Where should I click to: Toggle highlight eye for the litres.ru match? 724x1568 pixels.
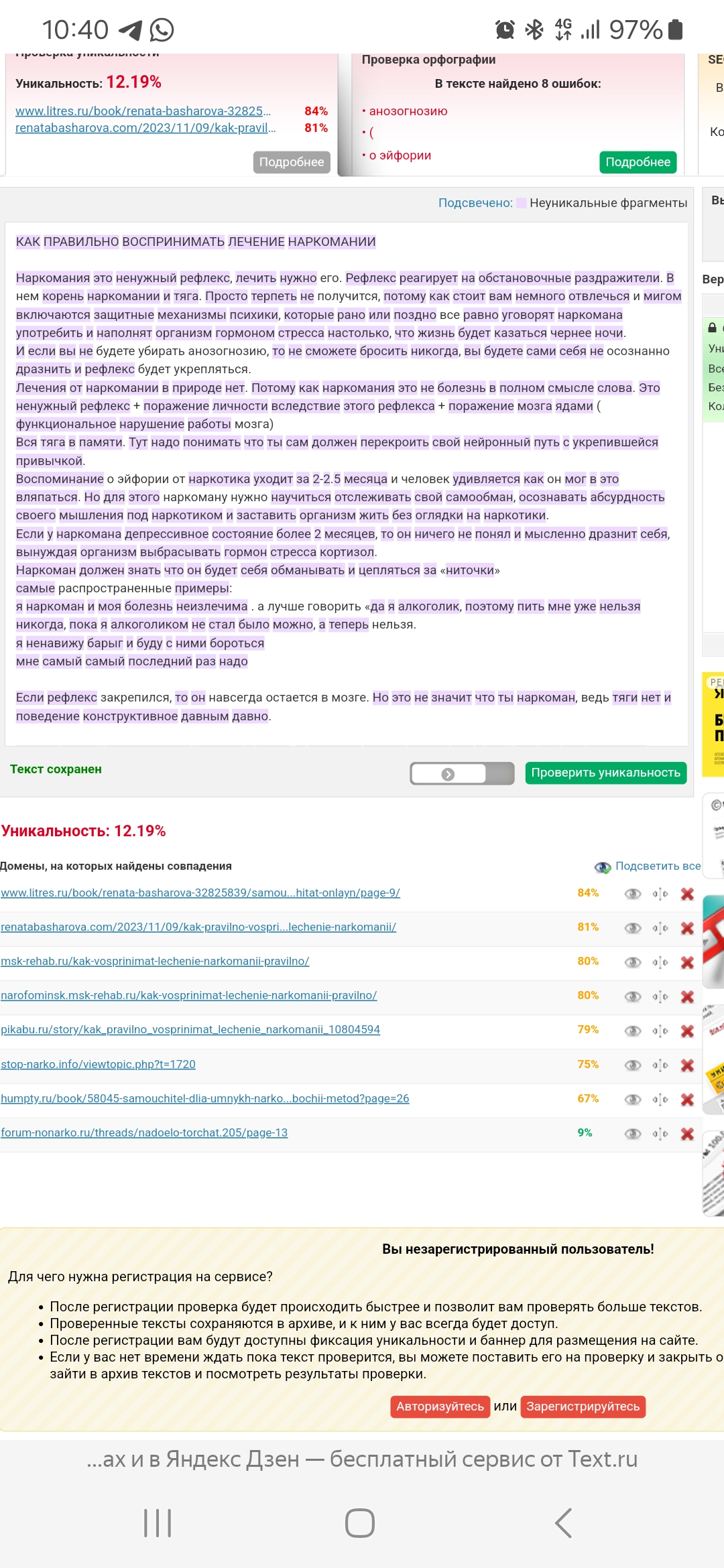pos(632,894)
